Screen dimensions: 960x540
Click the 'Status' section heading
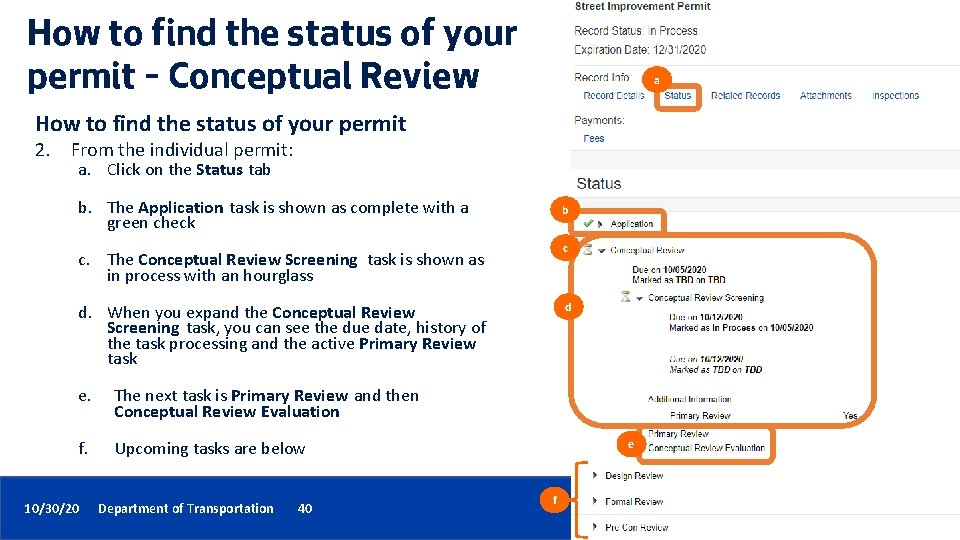[x=598, y=184]
